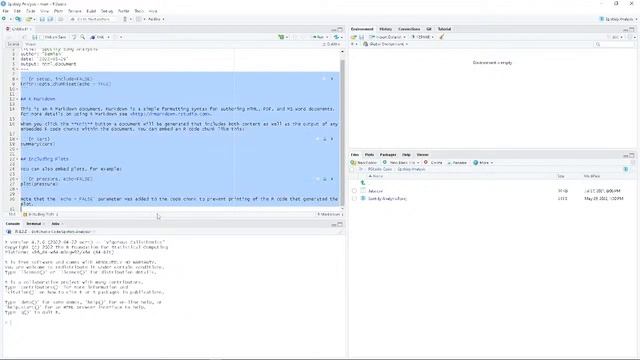Open the Import Dataset dropdown
The height and width of the screenshot is (360, 640).
388,37
